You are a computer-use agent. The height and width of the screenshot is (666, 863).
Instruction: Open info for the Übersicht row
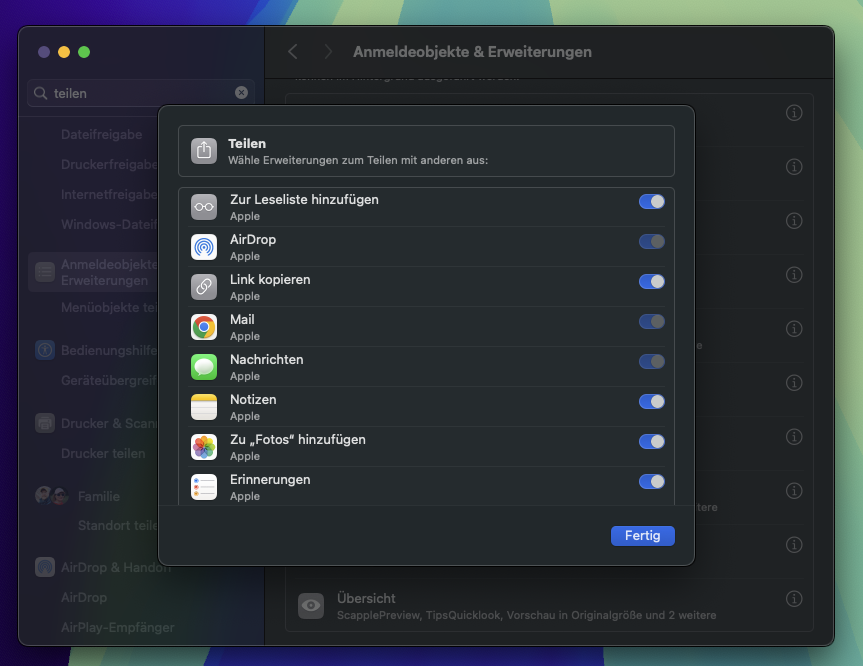[794, 599]
